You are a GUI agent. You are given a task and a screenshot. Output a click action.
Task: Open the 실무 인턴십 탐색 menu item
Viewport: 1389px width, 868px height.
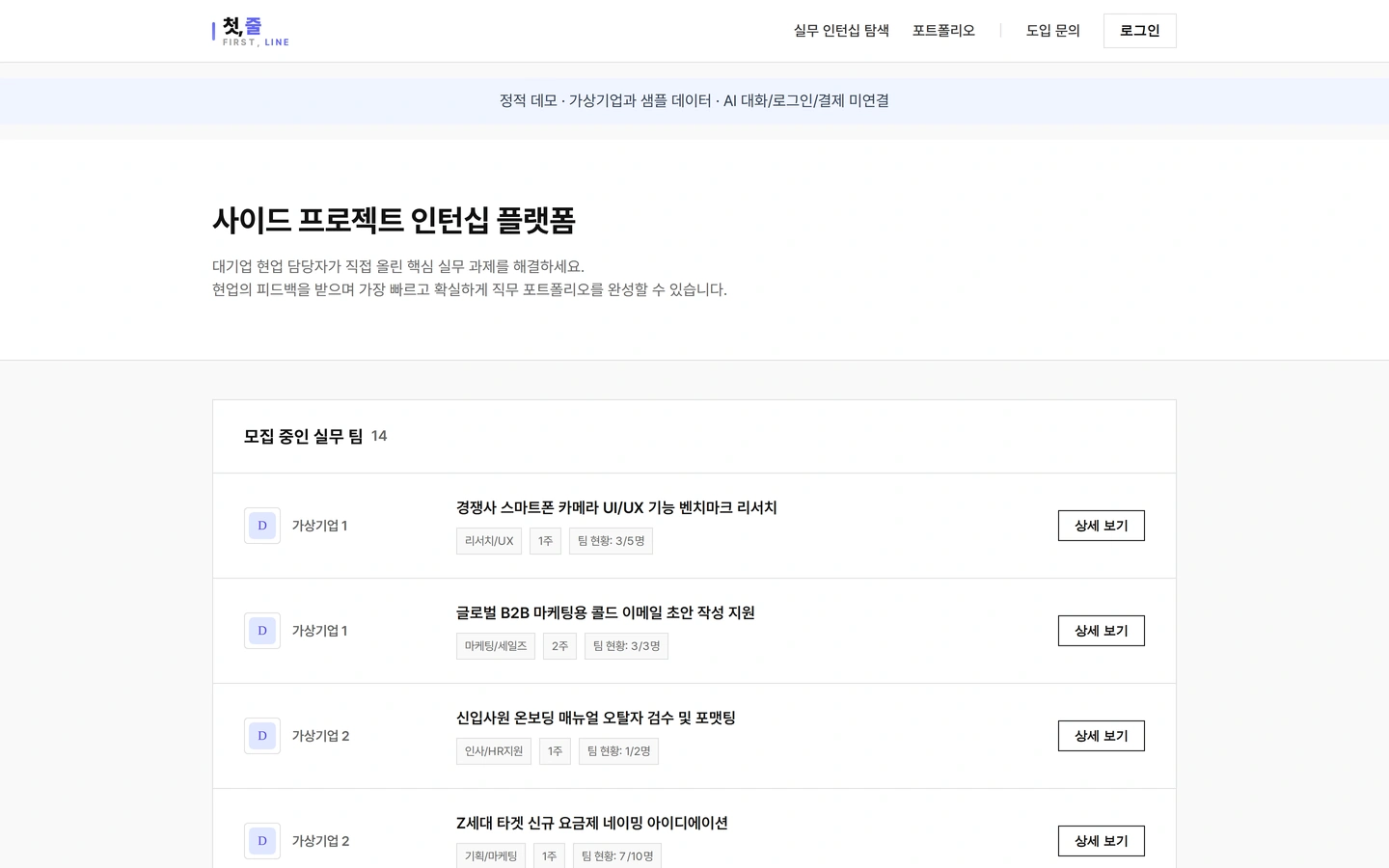click(x=841, y=31)
